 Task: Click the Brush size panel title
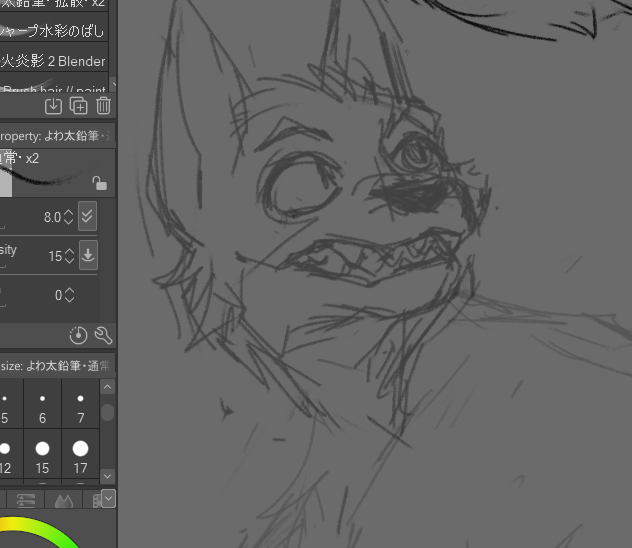coord(55,366)
